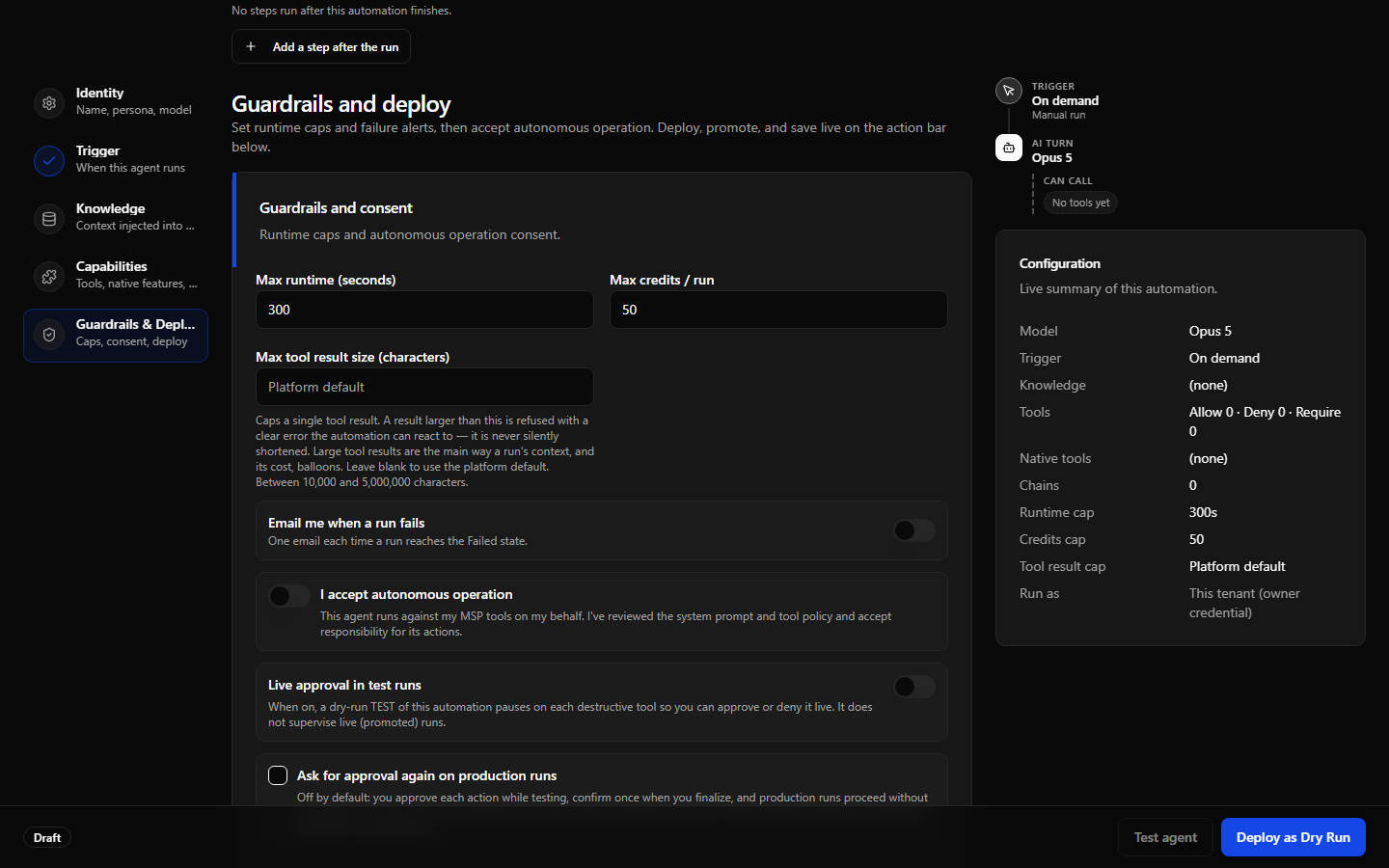The width and height of the screenshot is (1389, 868).
Task: Go to the Trigger step
Action: pos(116,161)
